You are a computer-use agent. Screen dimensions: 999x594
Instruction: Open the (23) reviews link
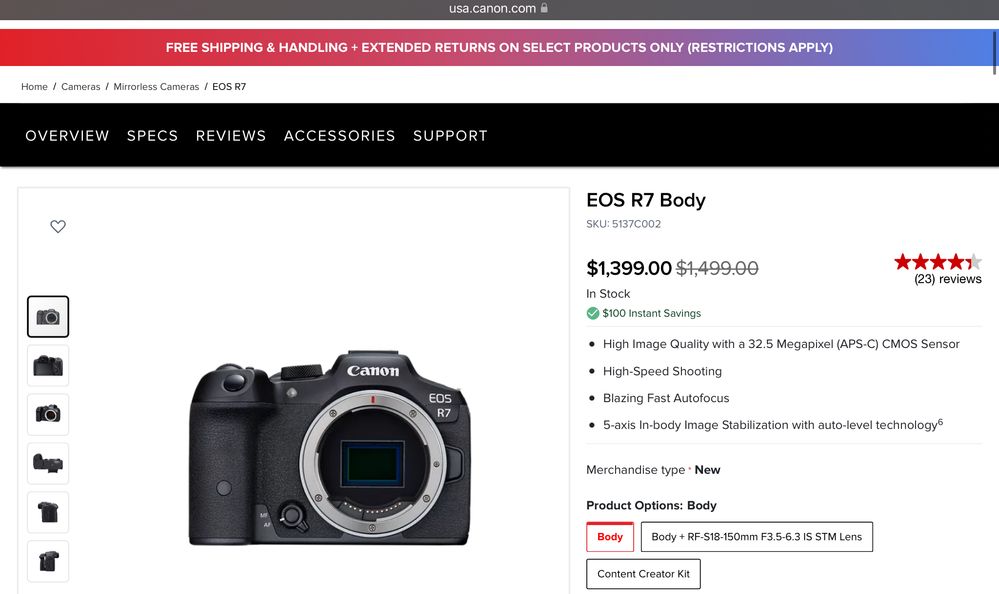click(x=948, y=280)
